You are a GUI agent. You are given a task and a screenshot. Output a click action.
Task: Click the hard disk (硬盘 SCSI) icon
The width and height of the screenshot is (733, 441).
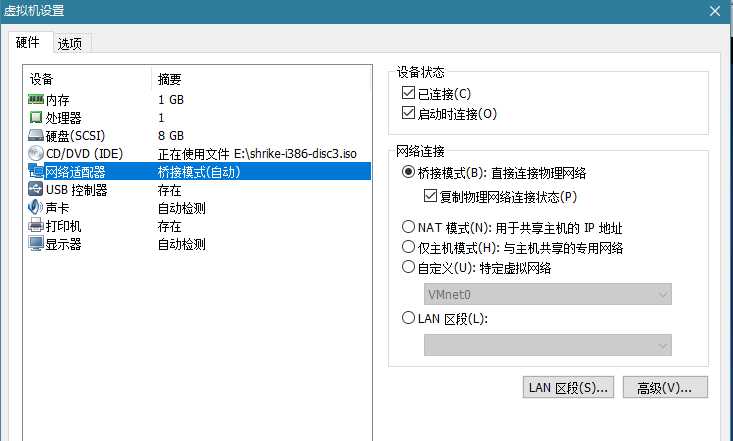point(36,136)
